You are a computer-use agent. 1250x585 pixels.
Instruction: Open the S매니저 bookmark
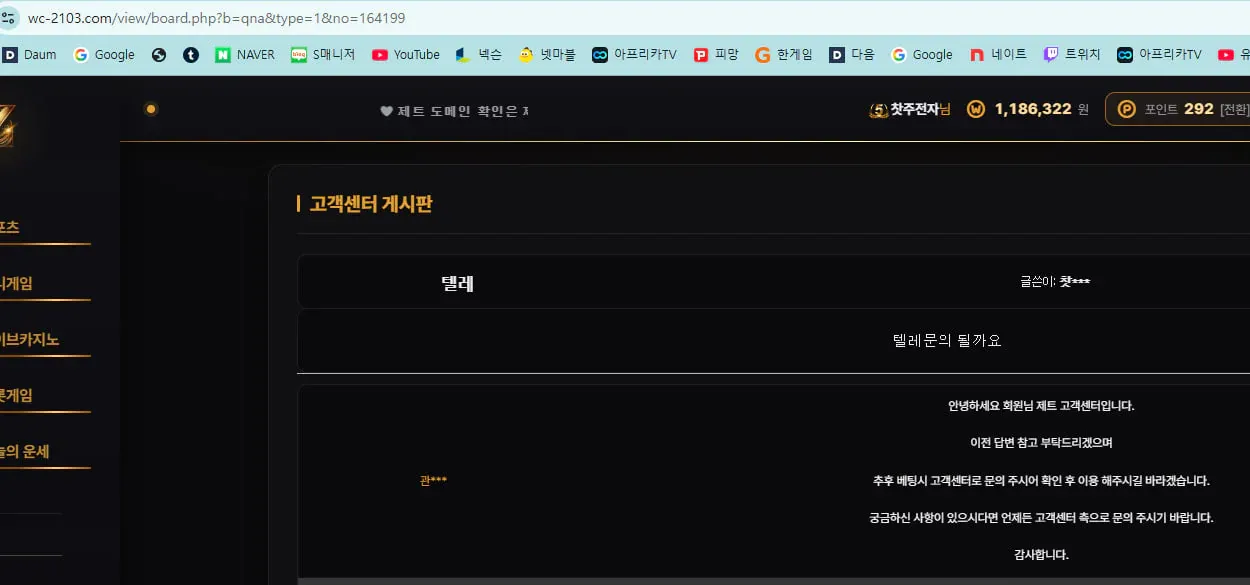(x=323, y=55)
